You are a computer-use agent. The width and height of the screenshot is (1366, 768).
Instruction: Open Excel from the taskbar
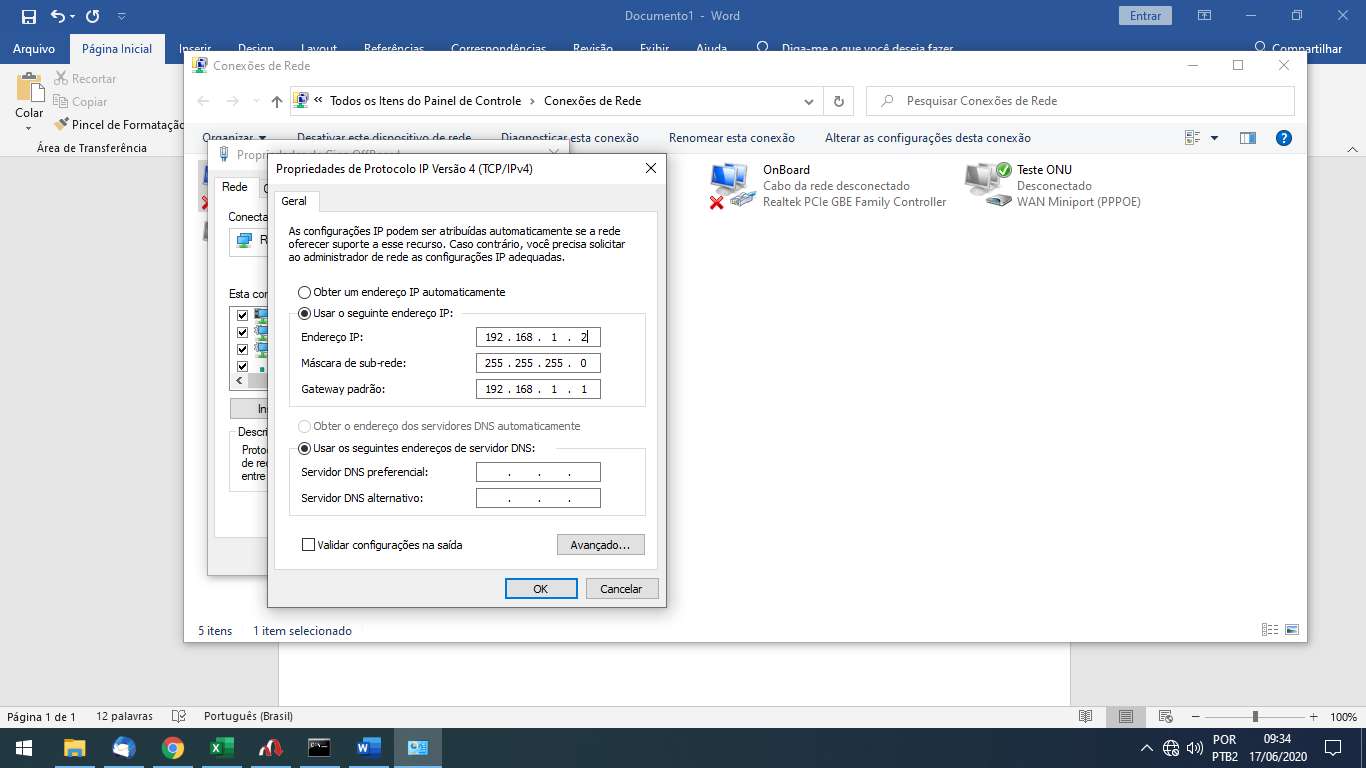221,747
